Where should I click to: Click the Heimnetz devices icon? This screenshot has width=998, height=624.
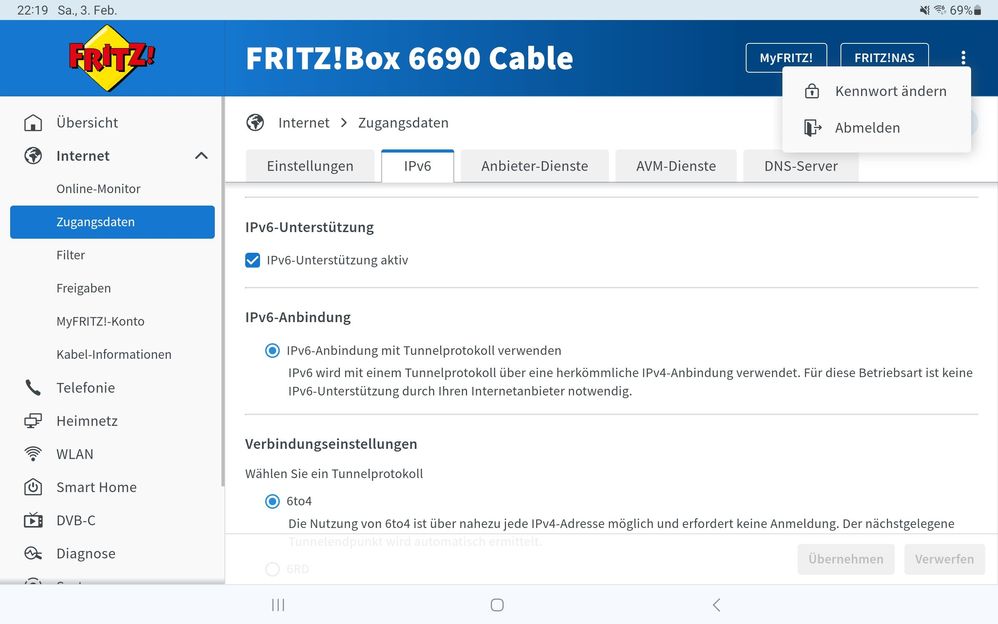[x=32, y=420]
